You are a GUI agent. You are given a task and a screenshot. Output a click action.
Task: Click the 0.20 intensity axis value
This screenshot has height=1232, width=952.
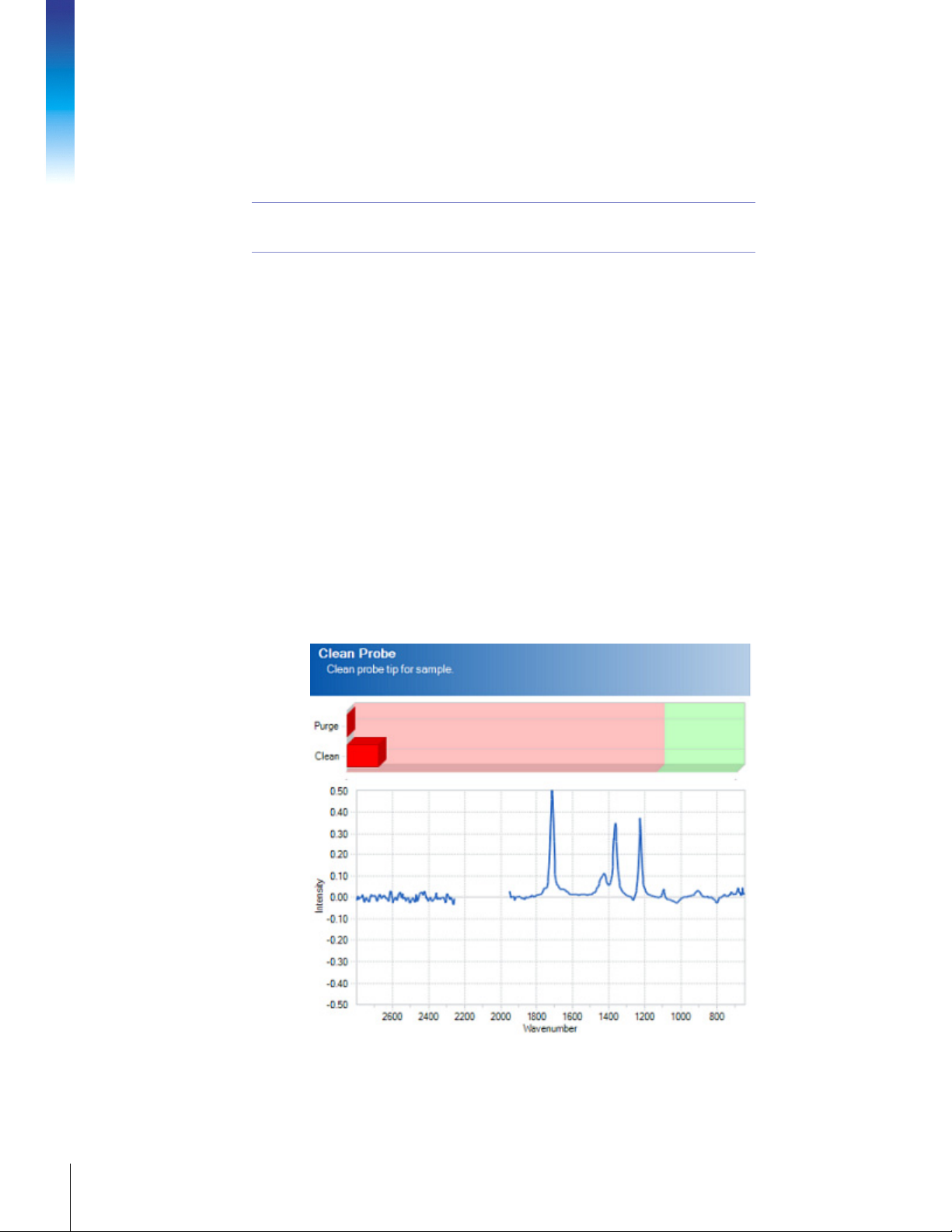pyautogui.click(x=339, y=854)
